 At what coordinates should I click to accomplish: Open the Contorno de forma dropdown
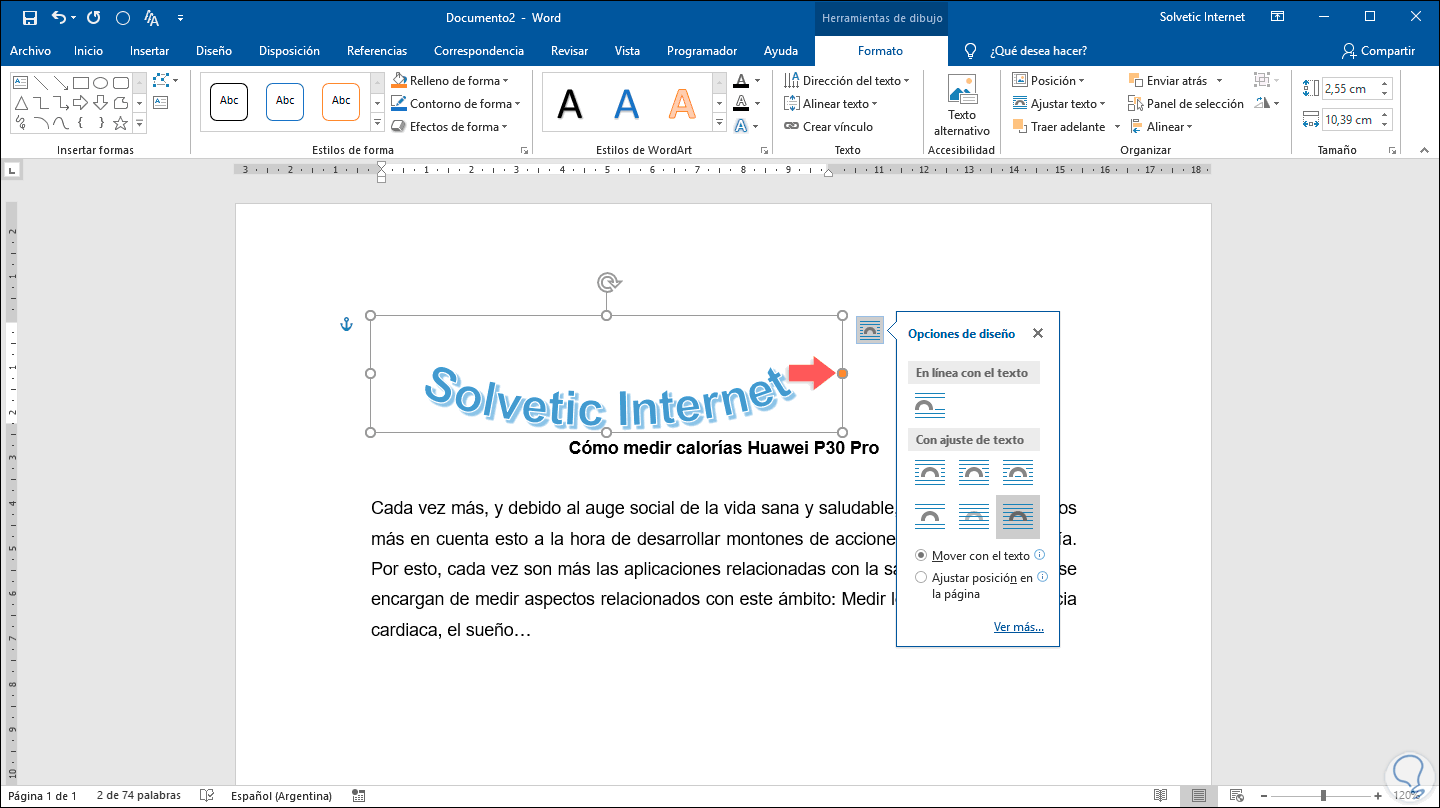pyautogui.click(x=455, y=104)
